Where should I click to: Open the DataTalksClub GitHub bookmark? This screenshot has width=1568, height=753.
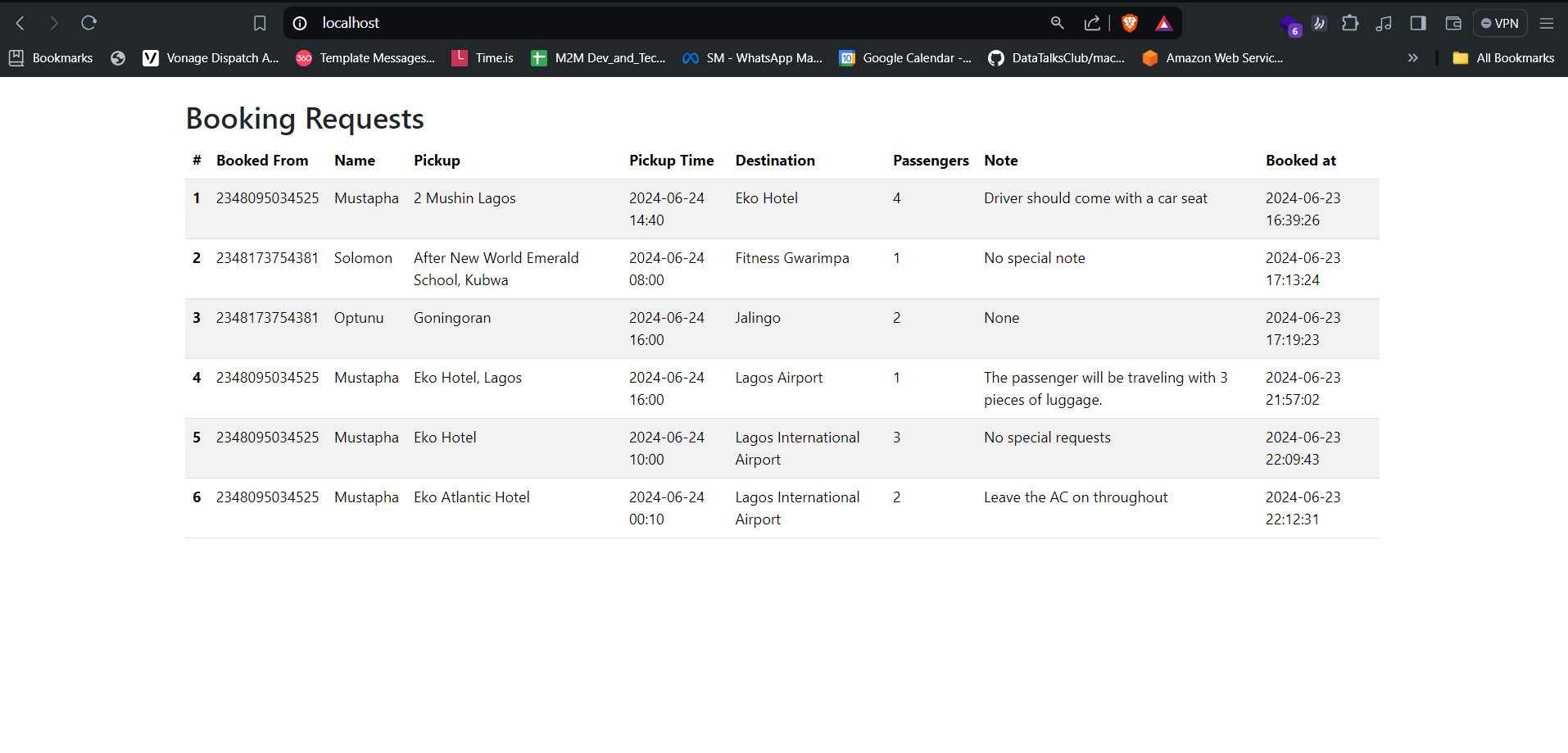coord(1057,57)
